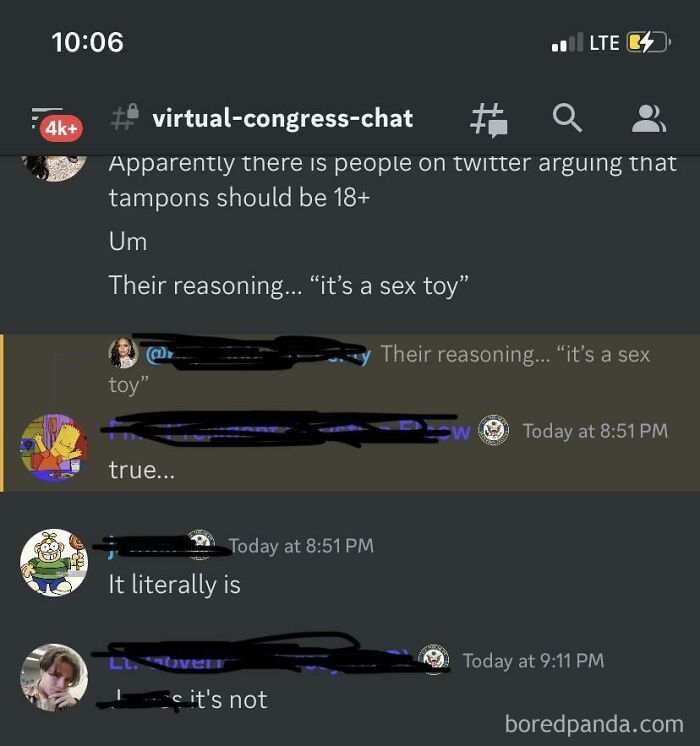Tap the small avatar in reply preview
The image size is (700, 746).
click(123, 353)
